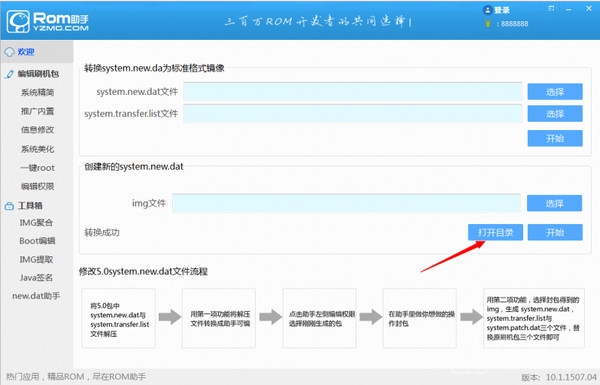Click the cloud icon beside 欢迎
Viewport: 600px width, 385px height.
pyautogui.click(x=9, y=52)
